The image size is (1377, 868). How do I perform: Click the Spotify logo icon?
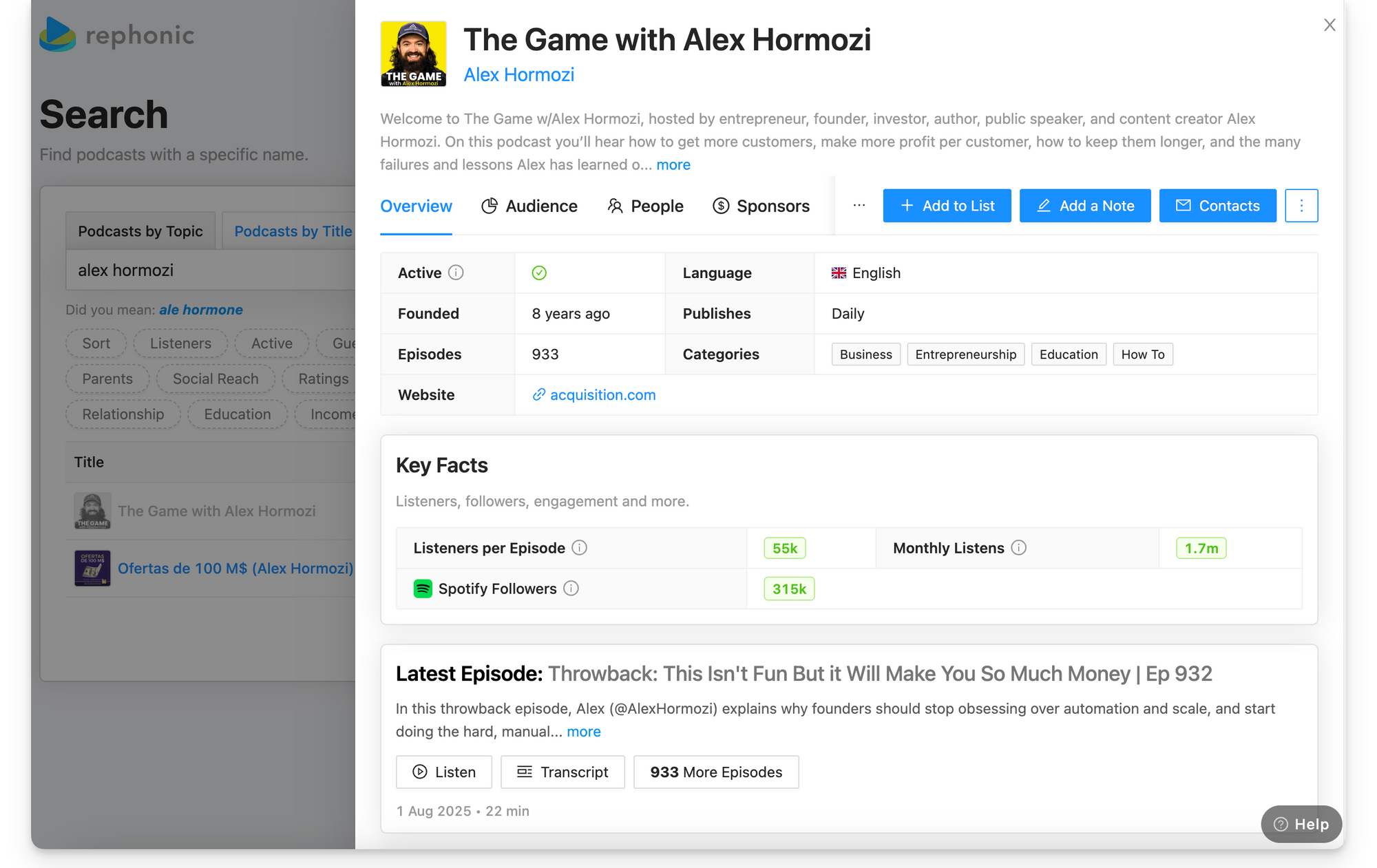pos(423,589)
